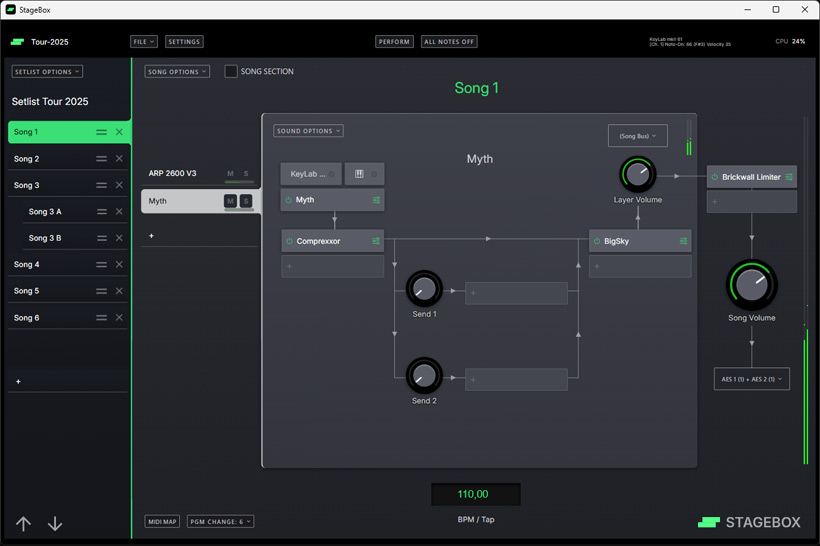Add effect in empty slot under Comprexxor
Screen dimensions: 820x546
(333, 266)
